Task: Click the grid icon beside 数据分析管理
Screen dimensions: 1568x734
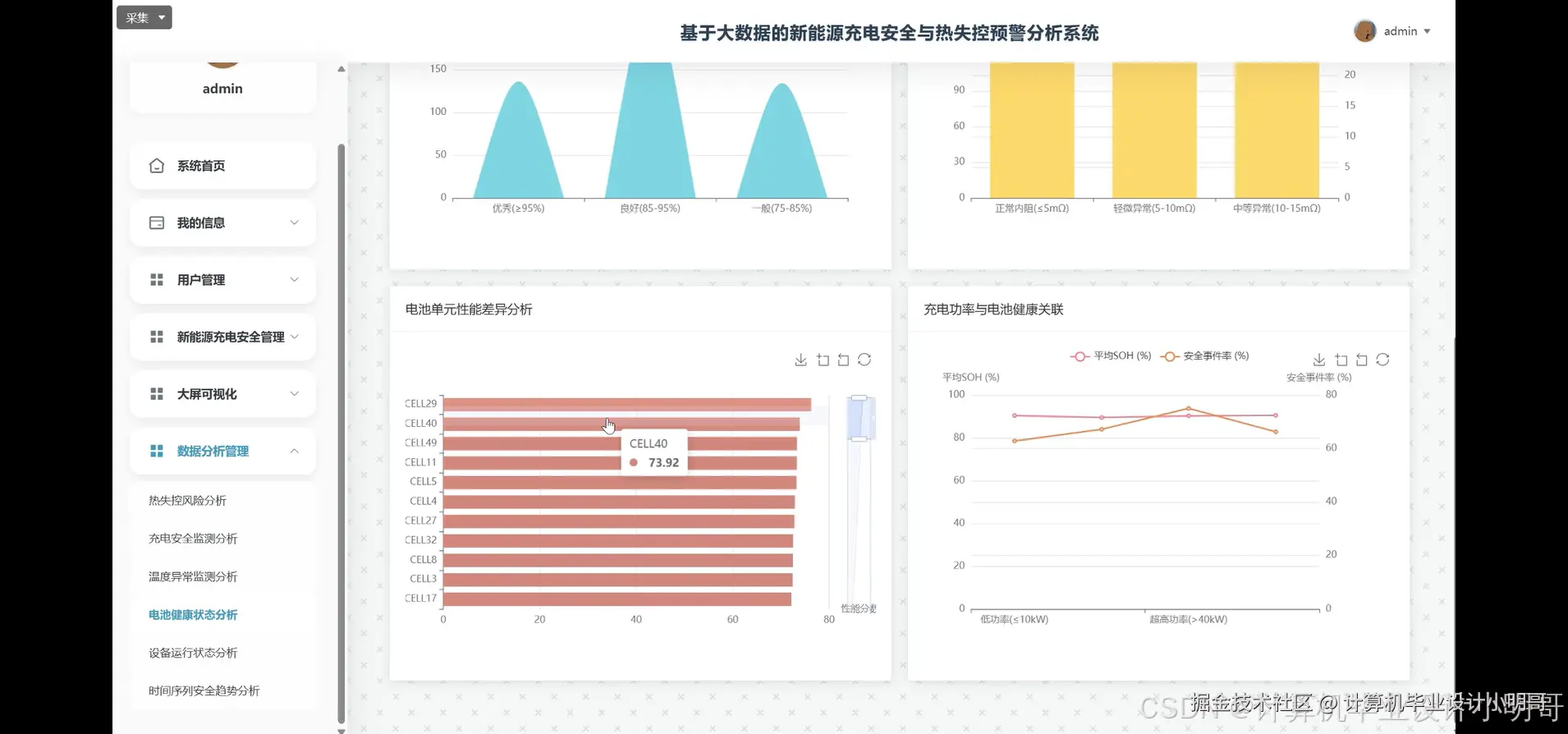Action: [157, 451]
